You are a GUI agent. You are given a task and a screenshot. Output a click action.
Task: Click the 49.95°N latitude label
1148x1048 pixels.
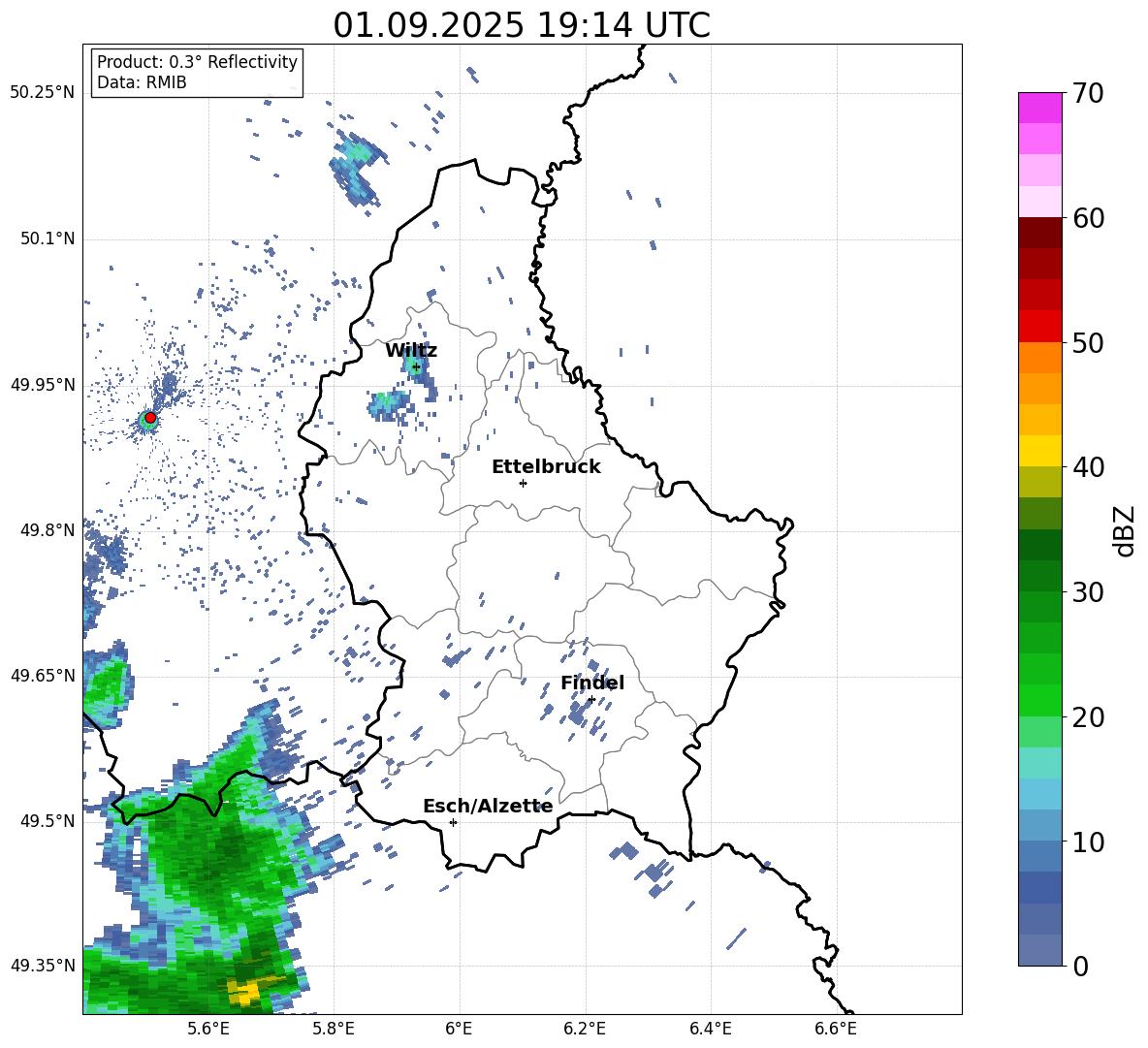click(43, 384)
